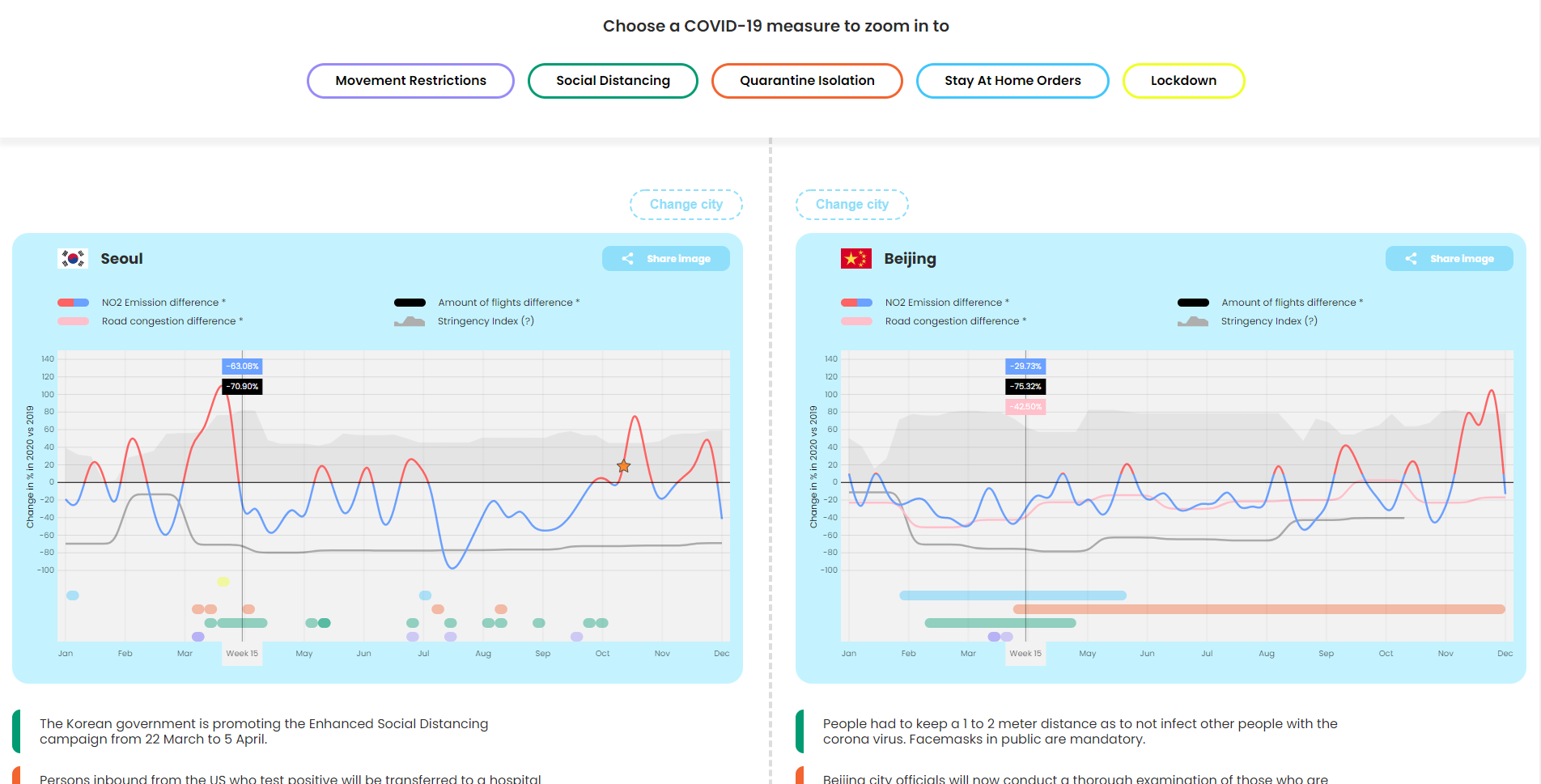The height and width of the screenshot is (784, 1541).
Task: Click Beijing orange quarantine isolation bar
Action: [x=1259, y=609]
